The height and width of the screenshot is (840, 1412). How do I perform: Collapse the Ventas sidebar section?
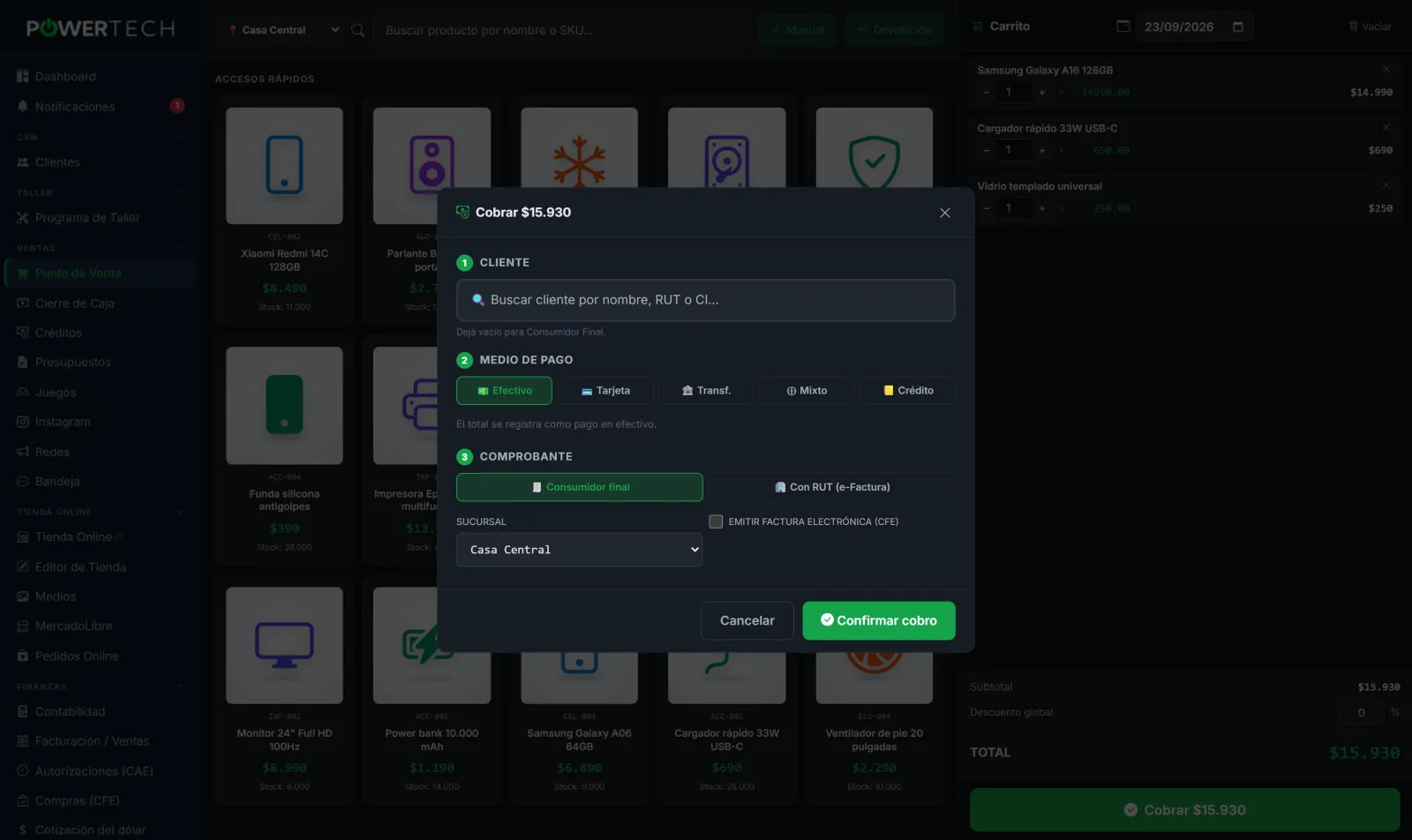pyautogui.click(x=180, y=248)
